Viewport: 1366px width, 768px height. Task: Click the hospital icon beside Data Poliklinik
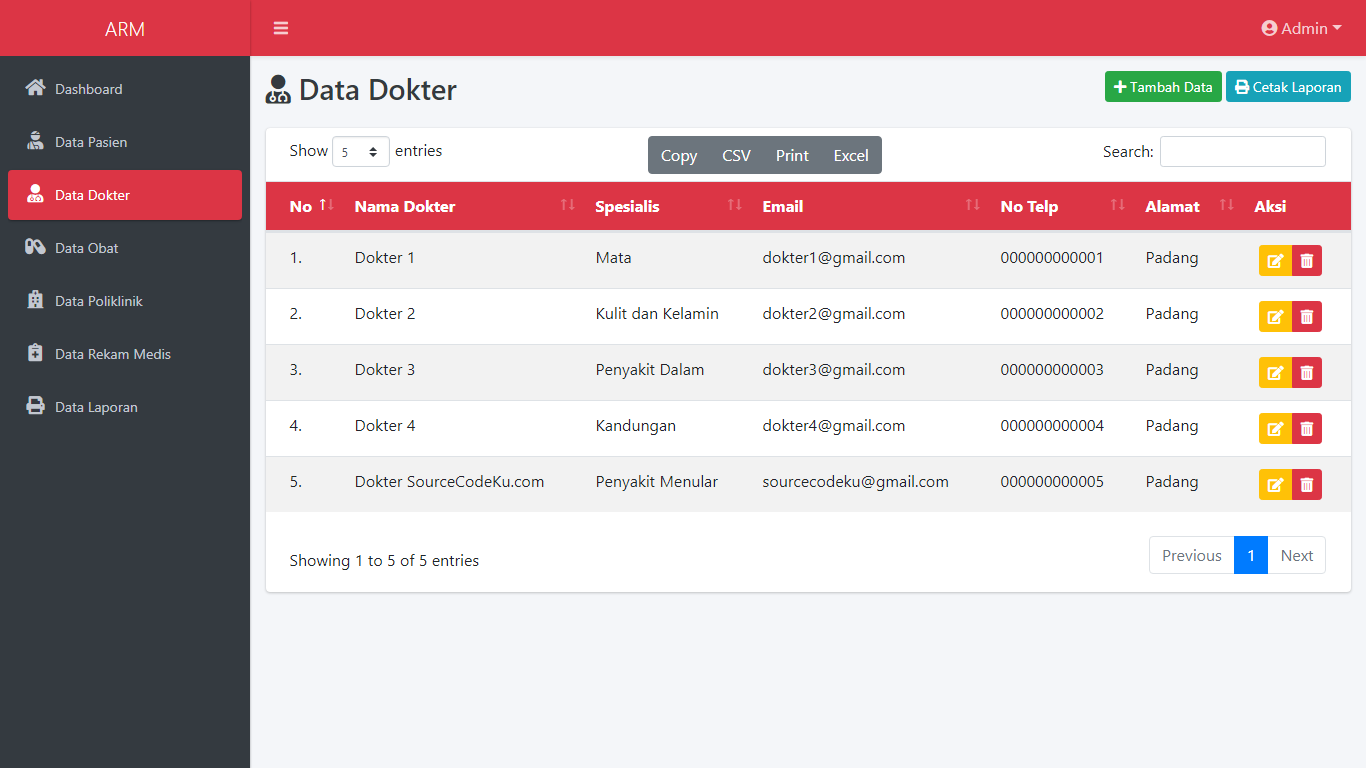click(x=35, y=300)
